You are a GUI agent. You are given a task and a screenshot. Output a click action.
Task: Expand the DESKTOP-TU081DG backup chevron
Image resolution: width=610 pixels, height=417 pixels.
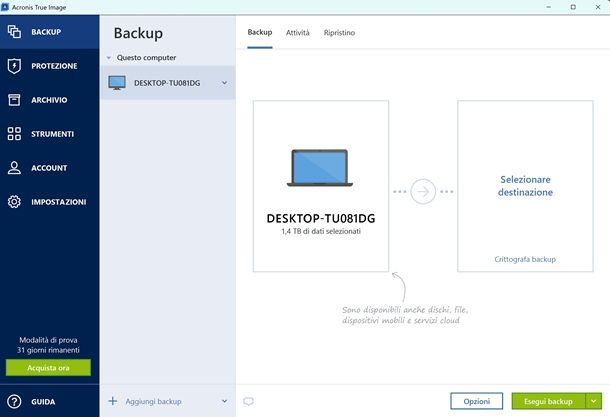pos(224,83)
